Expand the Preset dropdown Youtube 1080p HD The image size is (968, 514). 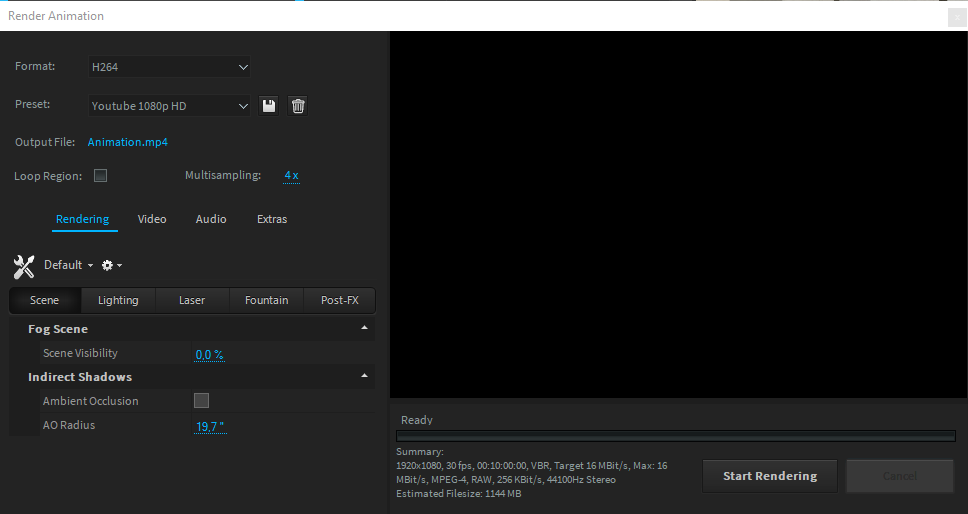(x=168, y=106)
